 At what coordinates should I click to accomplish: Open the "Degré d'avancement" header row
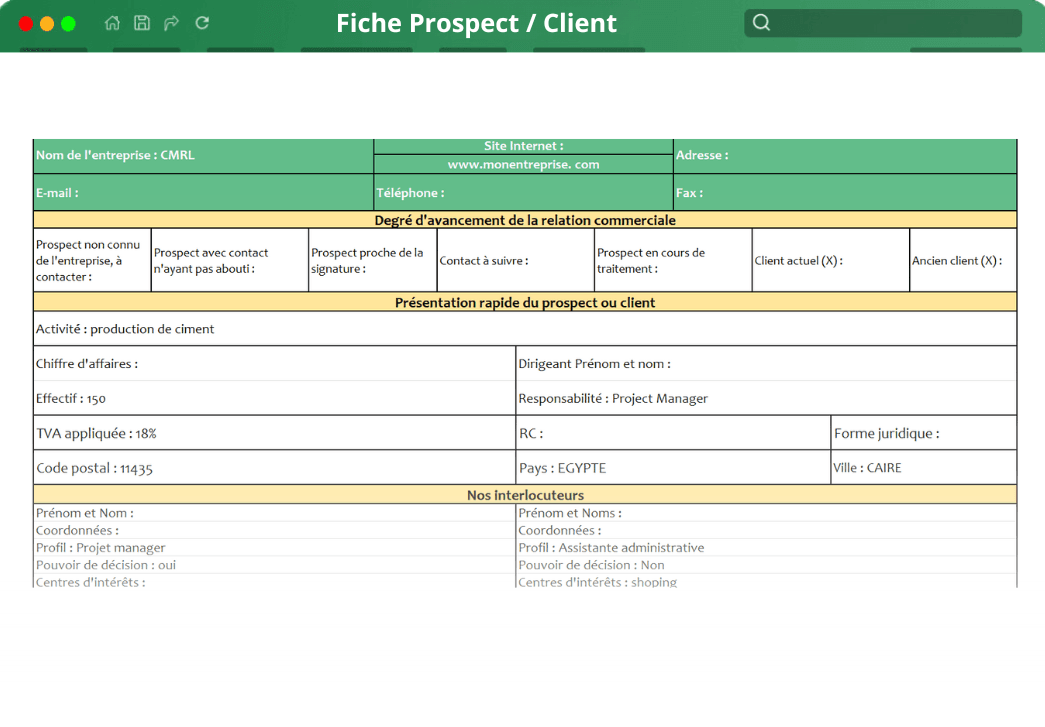click(524, 220)
